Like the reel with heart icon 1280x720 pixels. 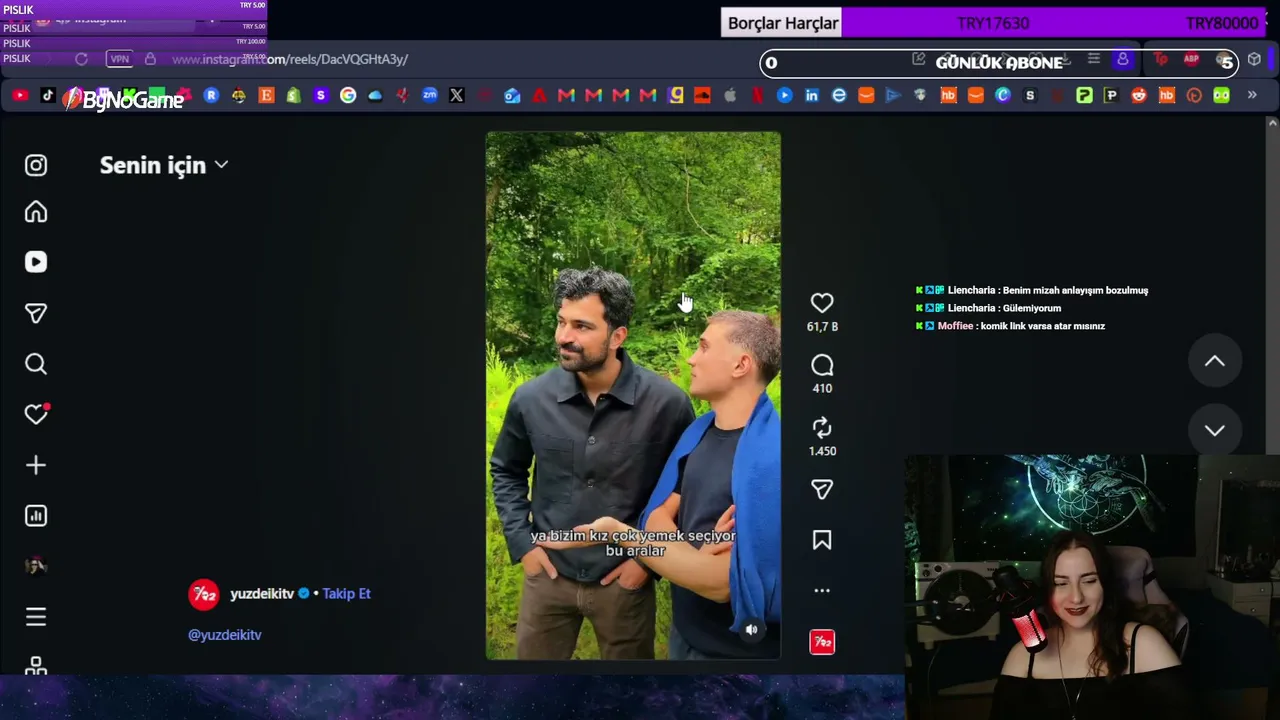[x=822, y=303]
